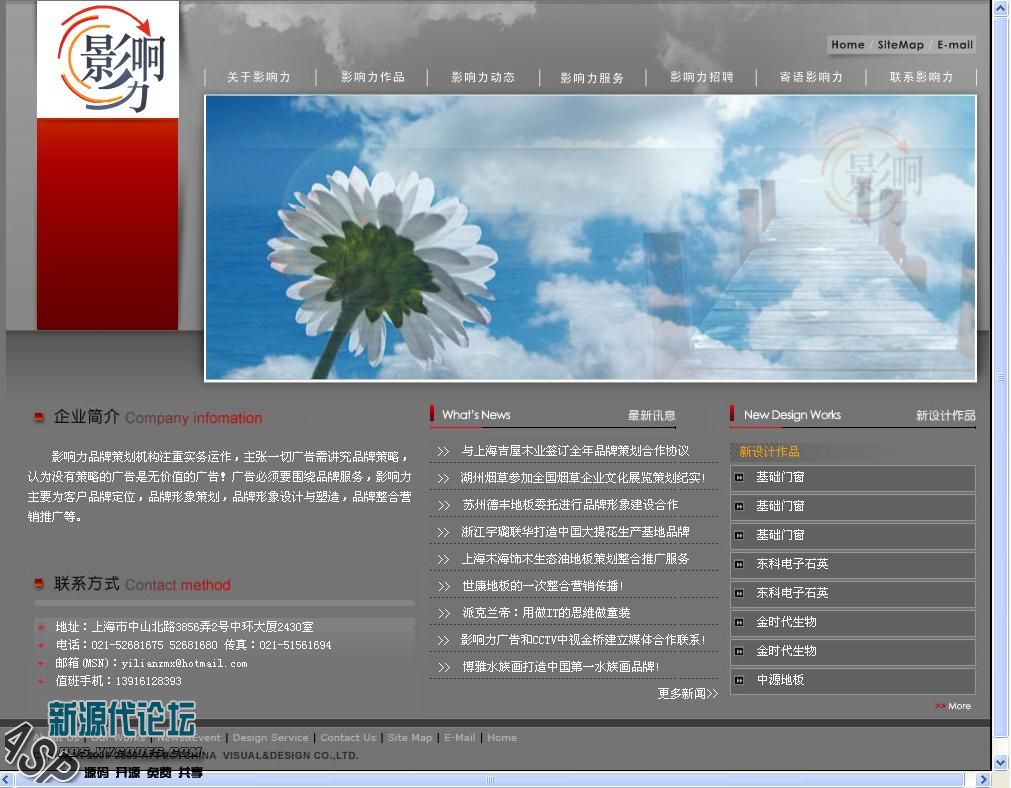Click the address 上海市中山北路3856弄2号中环大厦2430室
Image resolution: width=1011 pixels, height=788 pixels.
tap(202, 627)
